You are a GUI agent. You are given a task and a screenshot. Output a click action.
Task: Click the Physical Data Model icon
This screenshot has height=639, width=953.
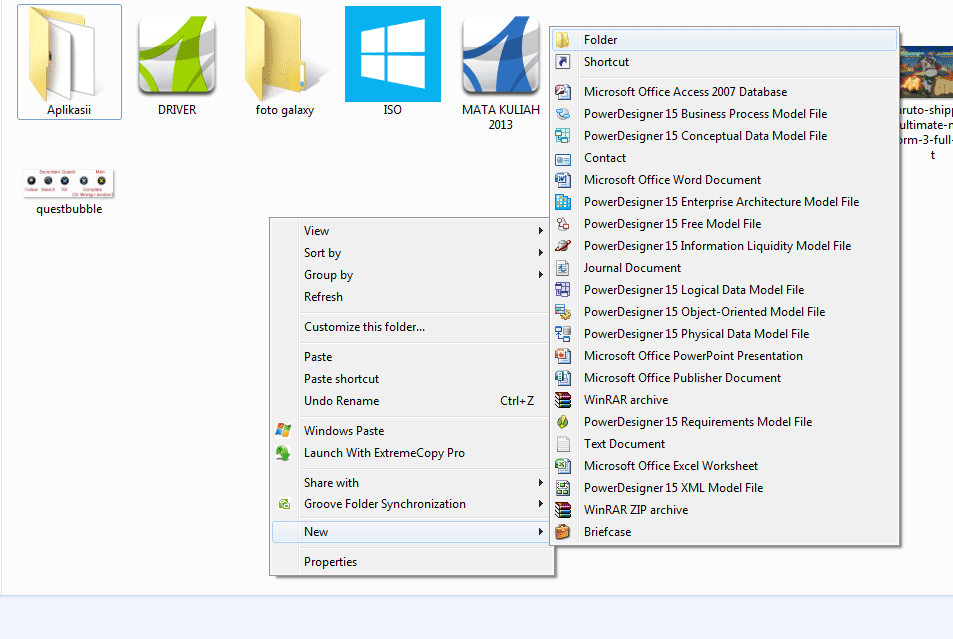(x=563, y=334)
